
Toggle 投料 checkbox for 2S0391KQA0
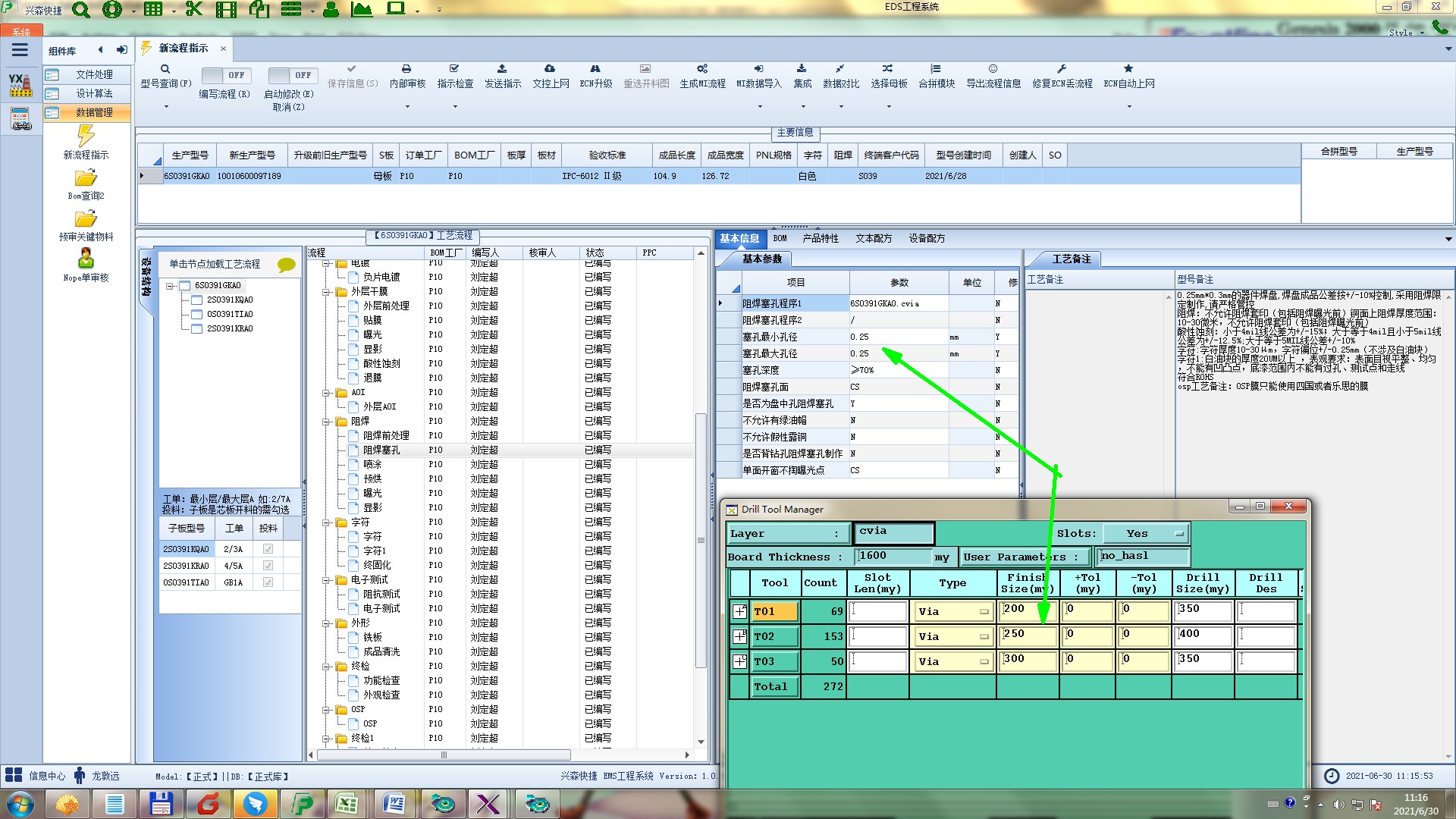[268, 549]
